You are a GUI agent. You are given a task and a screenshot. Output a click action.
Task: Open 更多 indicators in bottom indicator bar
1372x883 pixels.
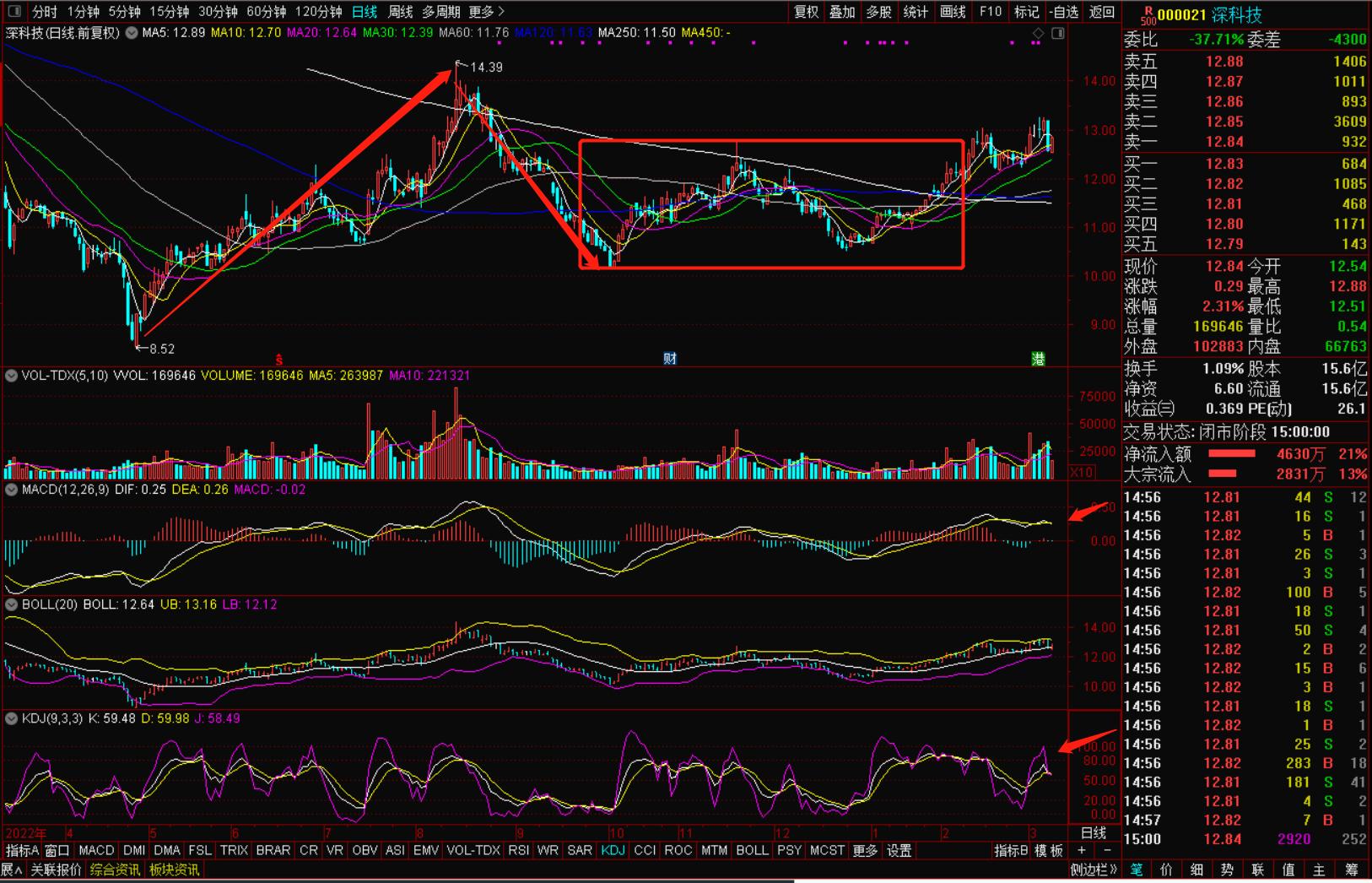click(x=866, y=851)
